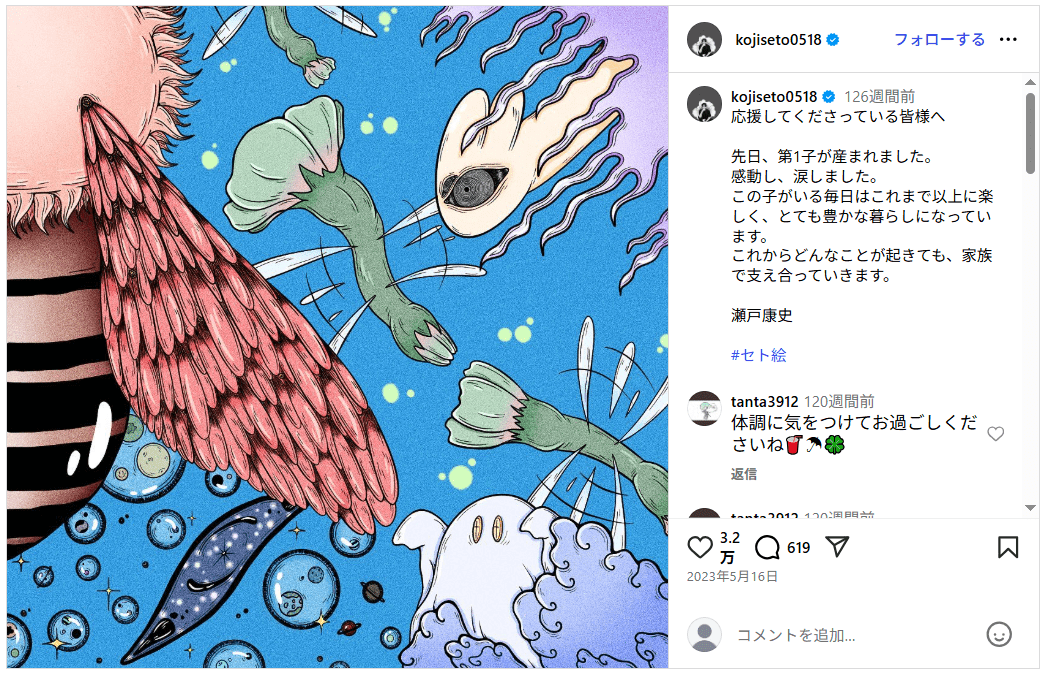The width and height of the screenshot is (1049, 678).
Task: Click the comments panel scrollbar thumb
Action: (1030, 133)
